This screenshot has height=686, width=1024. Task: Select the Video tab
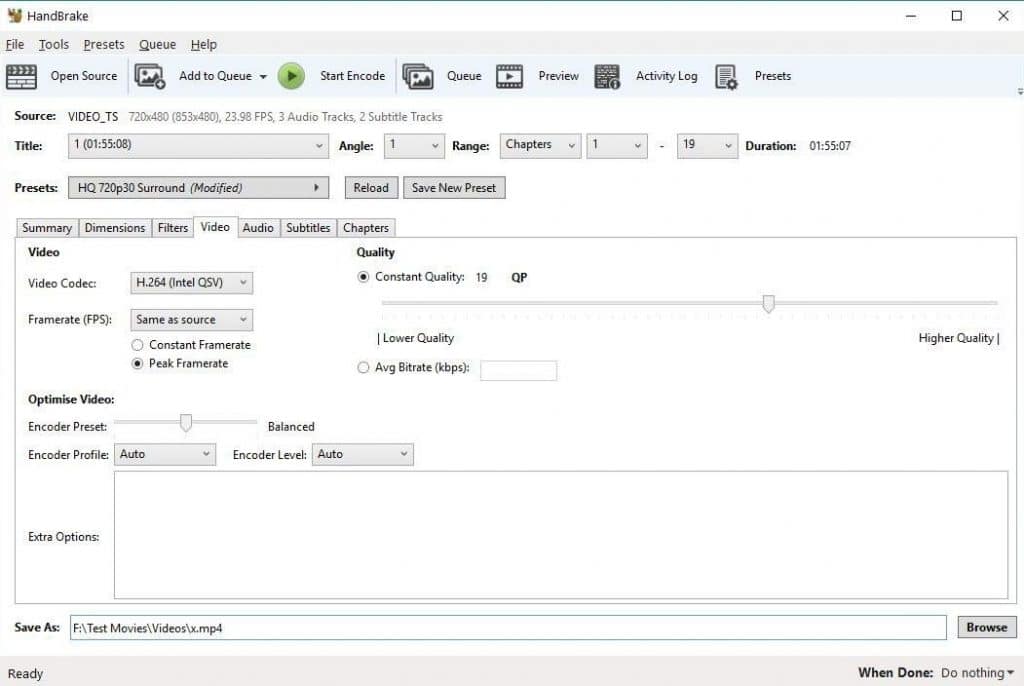tap(215, 227)
